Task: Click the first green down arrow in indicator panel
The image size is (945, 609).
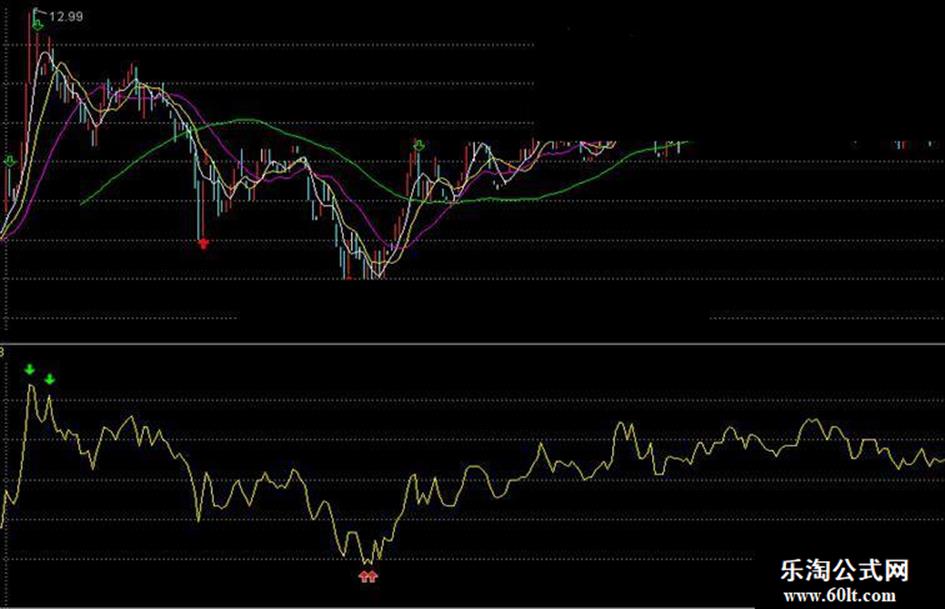Action: (x=30, y=370)
